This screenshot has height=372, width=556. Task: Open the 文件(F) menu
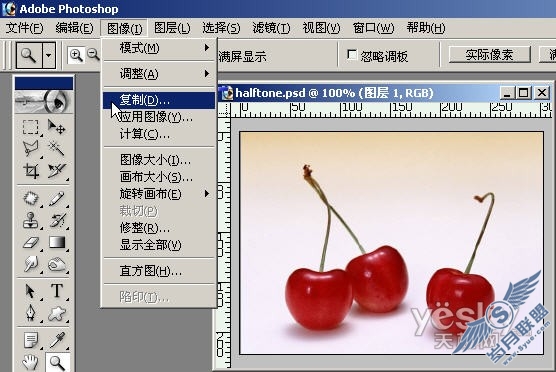(x=24, y=28)
